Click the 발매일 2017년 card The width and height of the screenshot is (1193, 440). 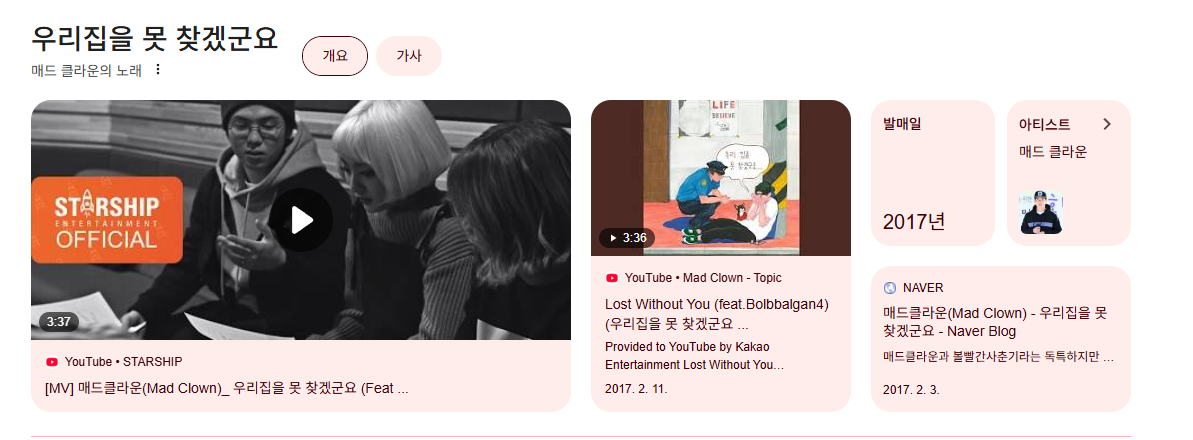click(x=933, y=173)
